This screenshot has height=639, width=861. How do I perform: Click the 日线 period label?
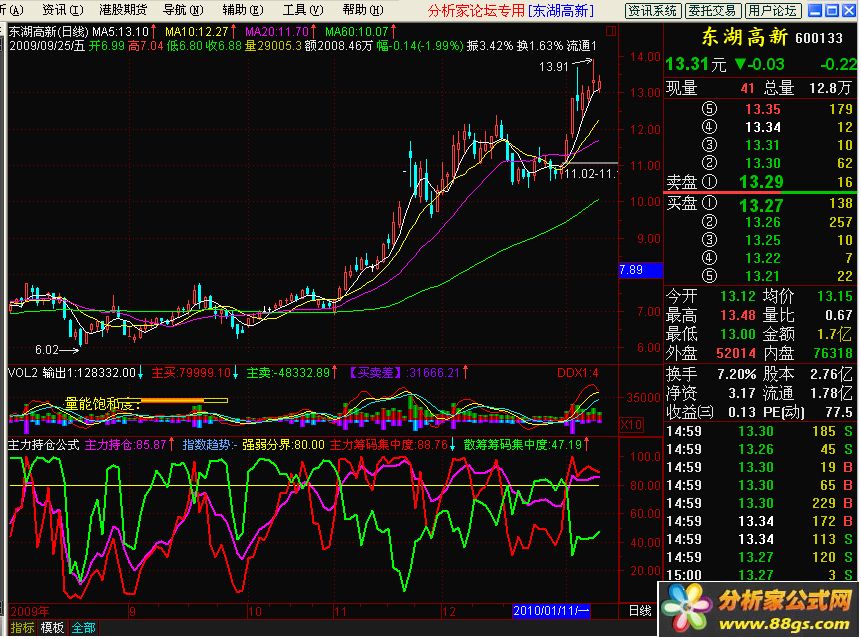click(640, 611)
